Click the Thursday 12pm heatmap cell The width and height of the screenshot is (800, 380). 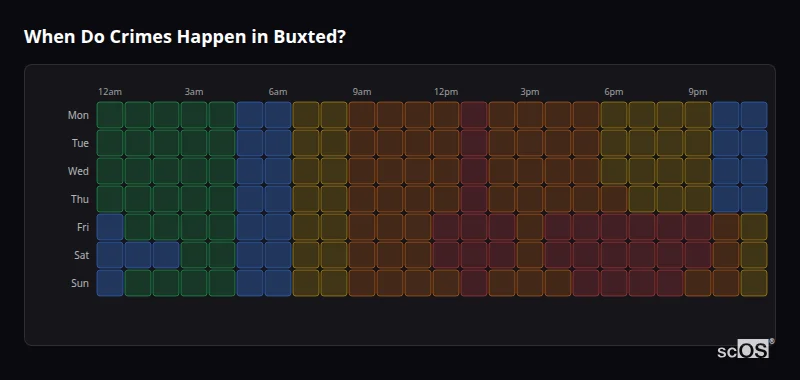coord(446,199)
